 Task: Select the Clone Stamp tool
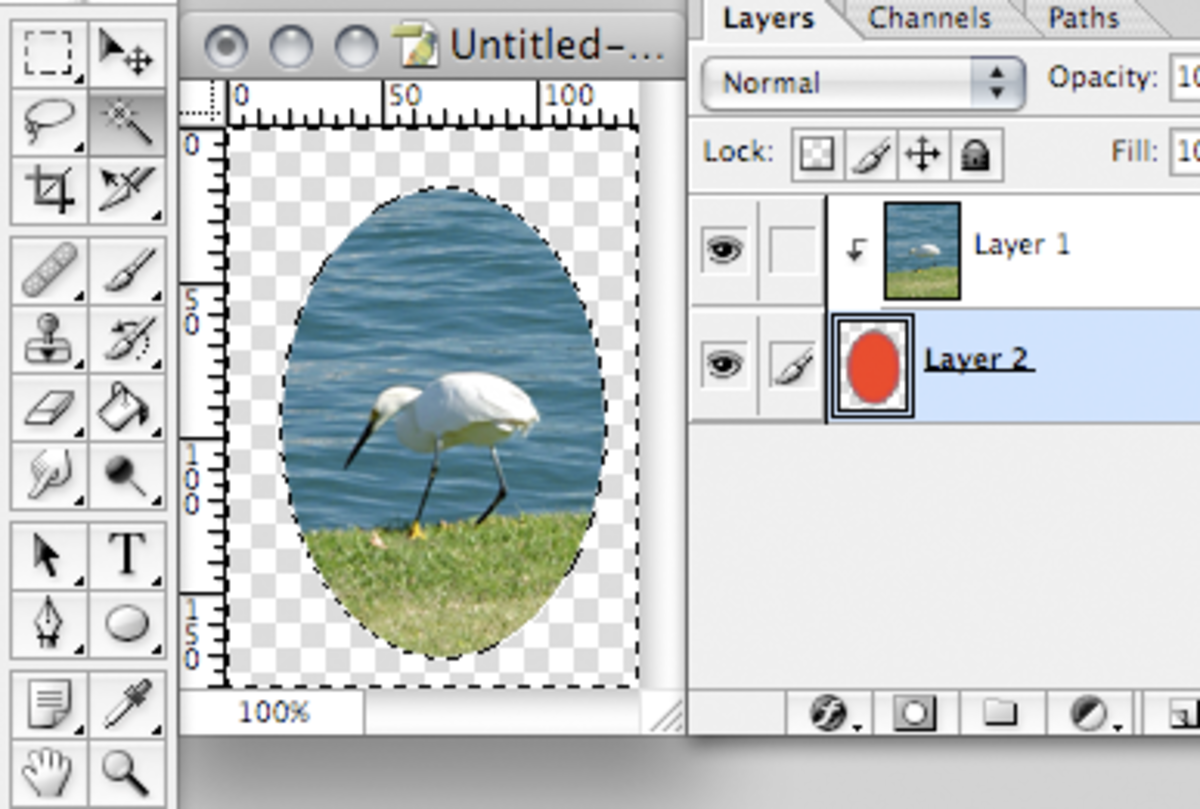(47, 337)
